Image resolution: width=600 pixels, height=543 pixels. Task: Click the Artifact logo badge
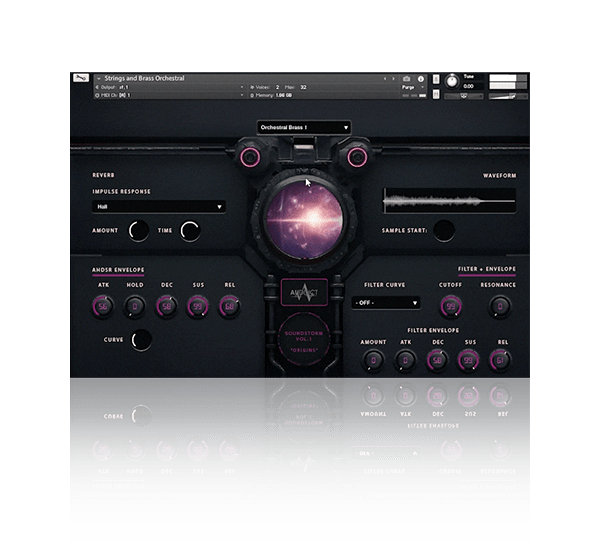[x=304, y=292]
